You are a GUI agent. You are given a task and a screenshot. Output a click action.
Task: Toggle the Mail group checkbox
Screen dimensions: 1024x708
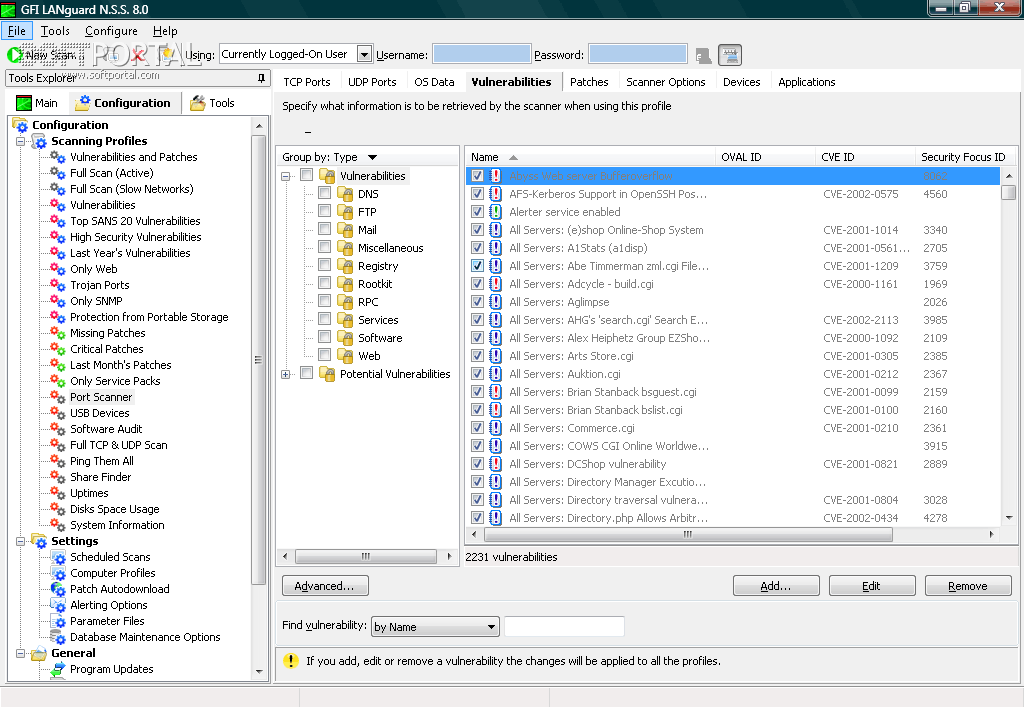tap(324, 229)
